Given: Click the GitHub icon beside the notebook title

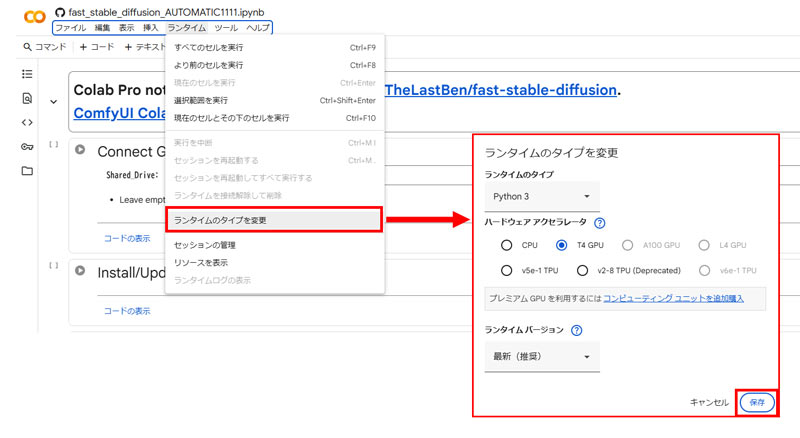Looking at the screenshot, I should click(60, 12).
